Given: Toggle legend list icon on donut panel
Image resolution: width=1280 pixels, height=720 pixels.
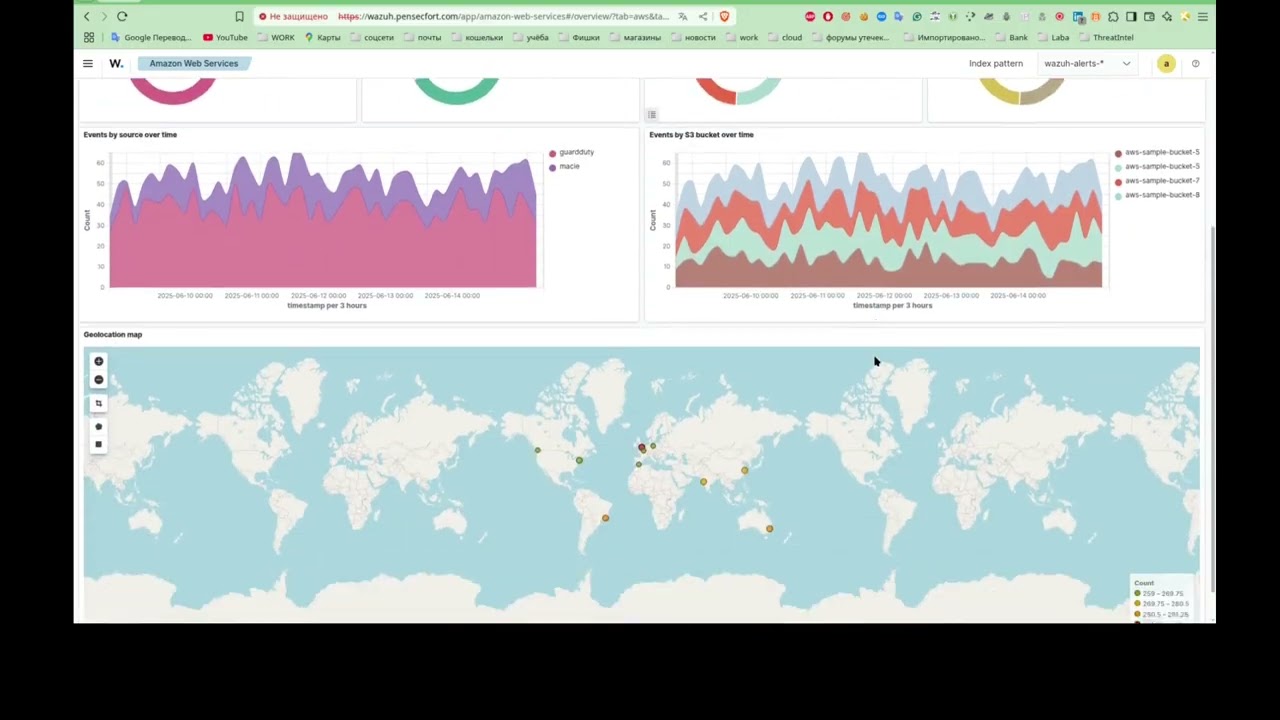Looking at the screenshot, I should click(x=652, y=115).
